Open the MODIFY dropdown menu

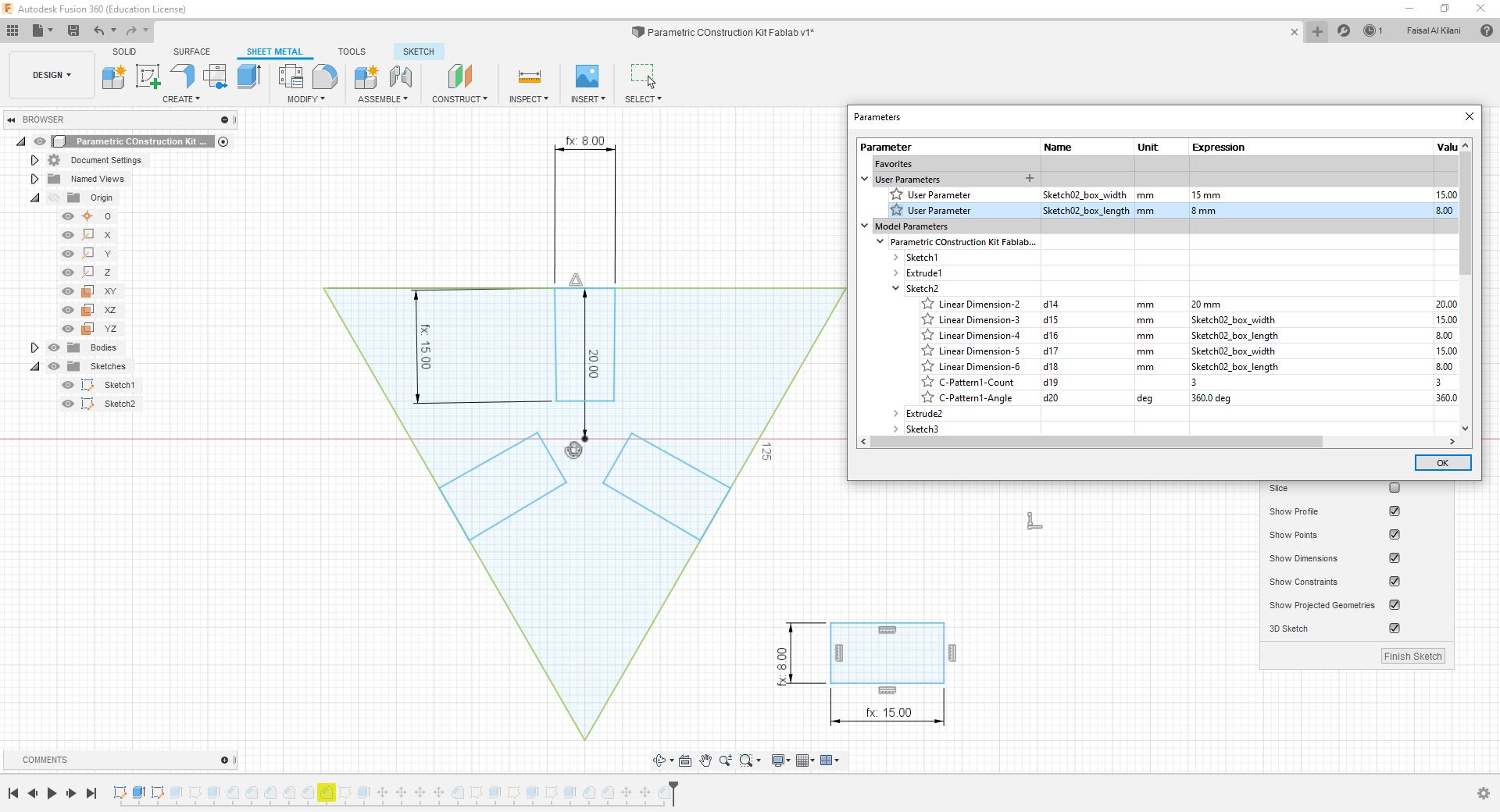click(305, 99)
